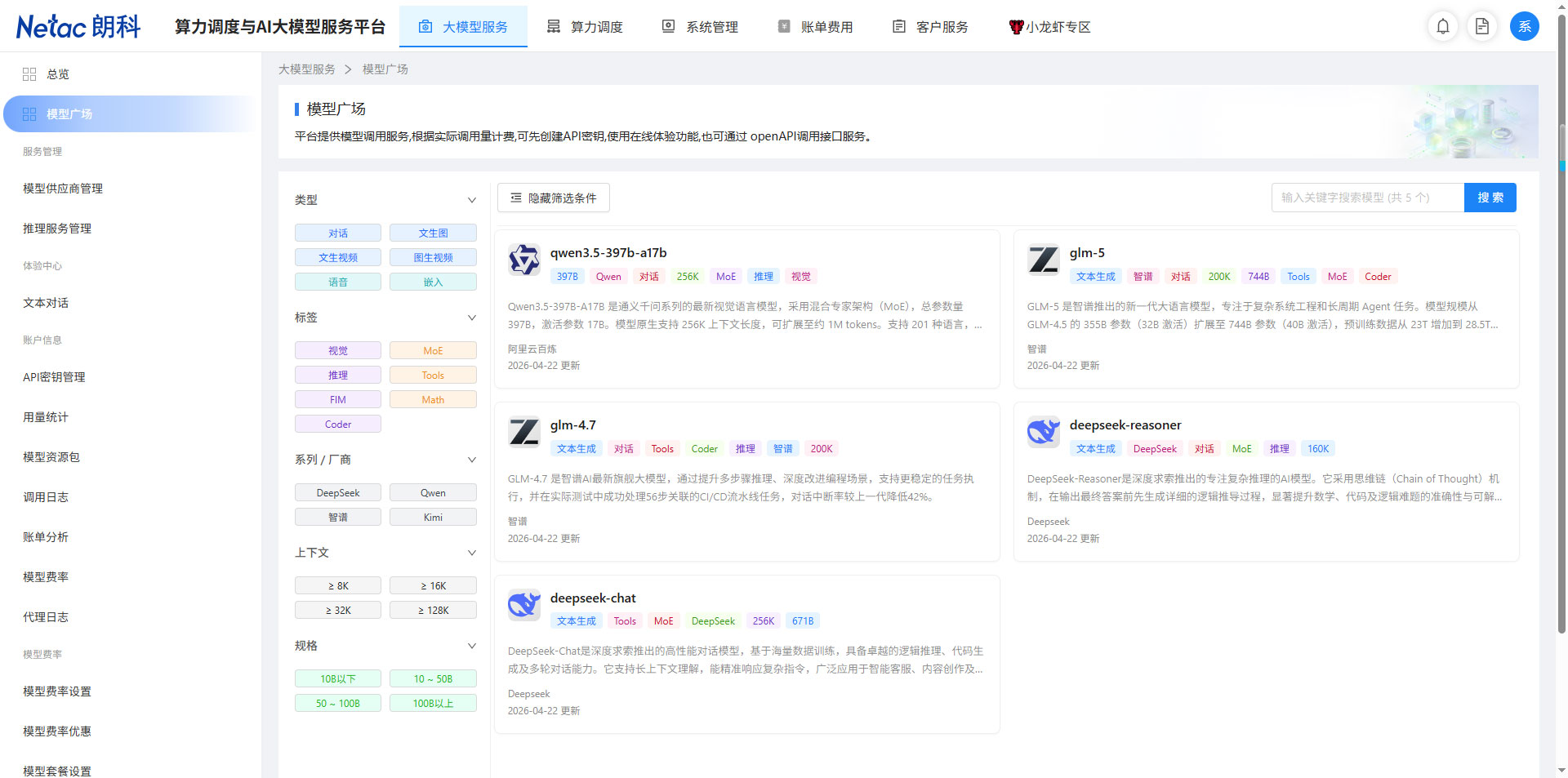This screenshot has width=1568, height=778.
Task: Open the 客户服务 top menu
Action: pos(930,27)
